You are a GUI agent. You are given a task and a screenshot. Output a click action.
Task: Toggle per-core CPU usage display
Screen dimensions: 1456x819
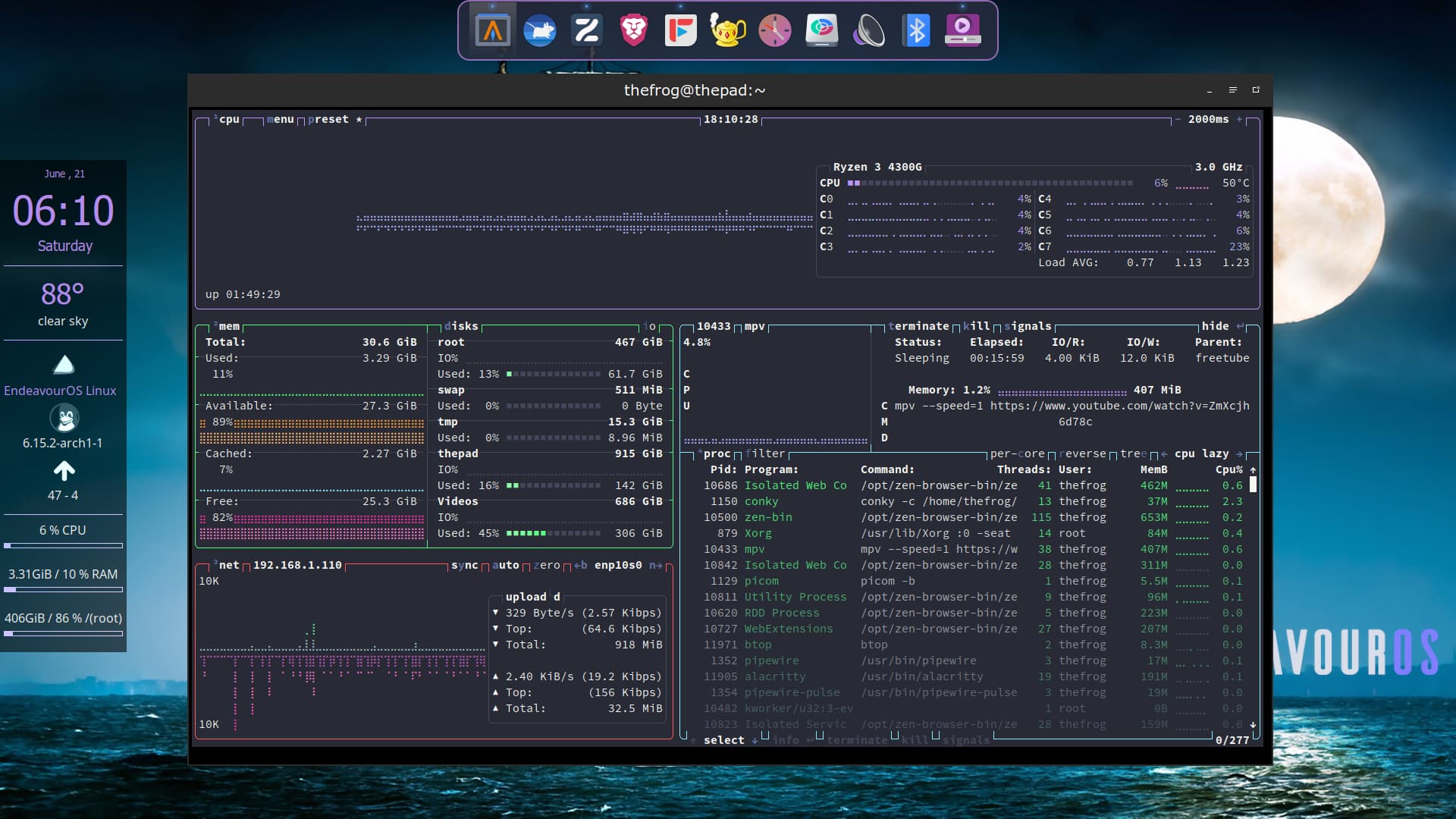point(1018,453)
